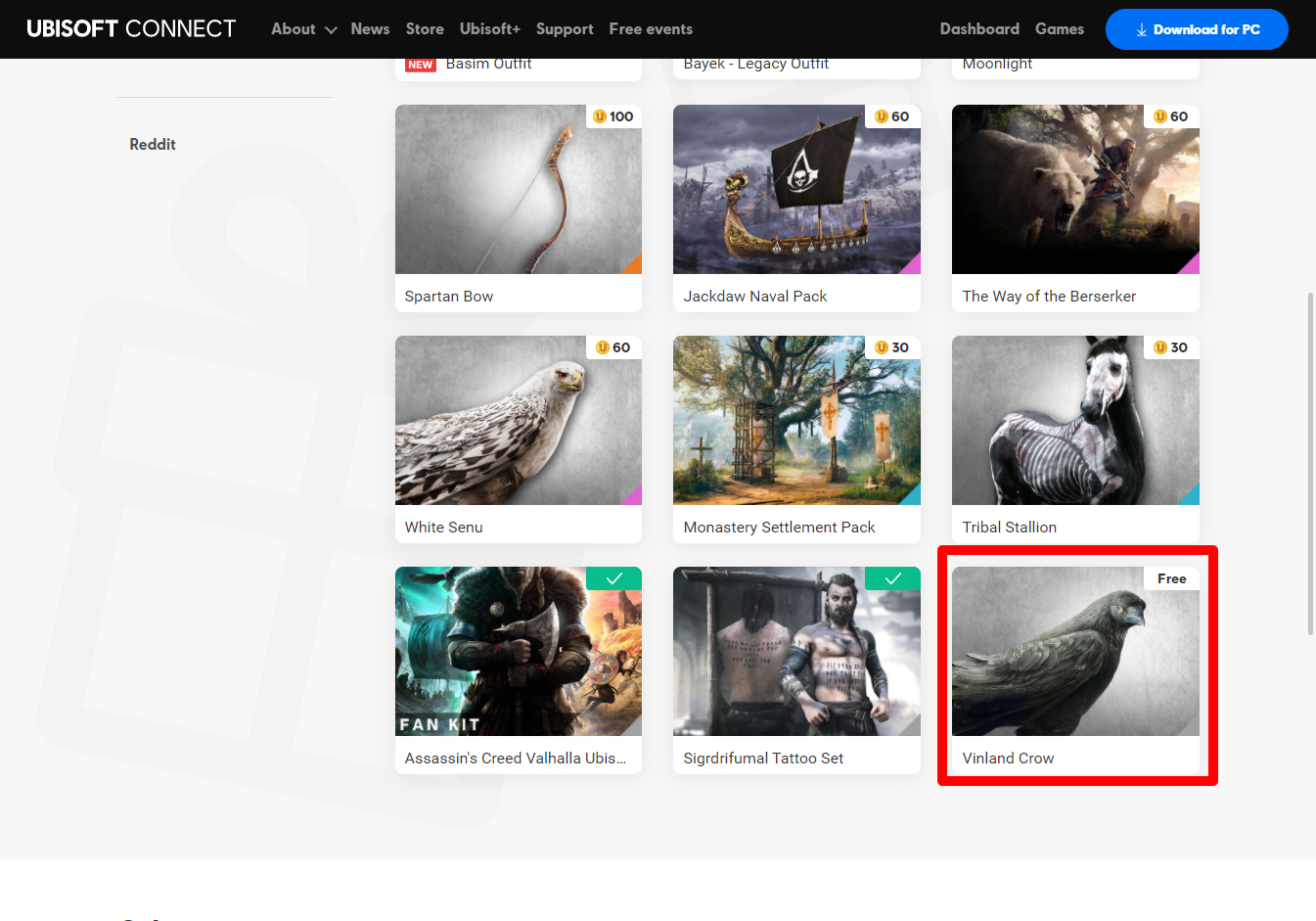Click the 30 coin badge on Tribal Stallion
Image resolution: width=1316 pixels, height=921 pixels.
[1171, 347]
